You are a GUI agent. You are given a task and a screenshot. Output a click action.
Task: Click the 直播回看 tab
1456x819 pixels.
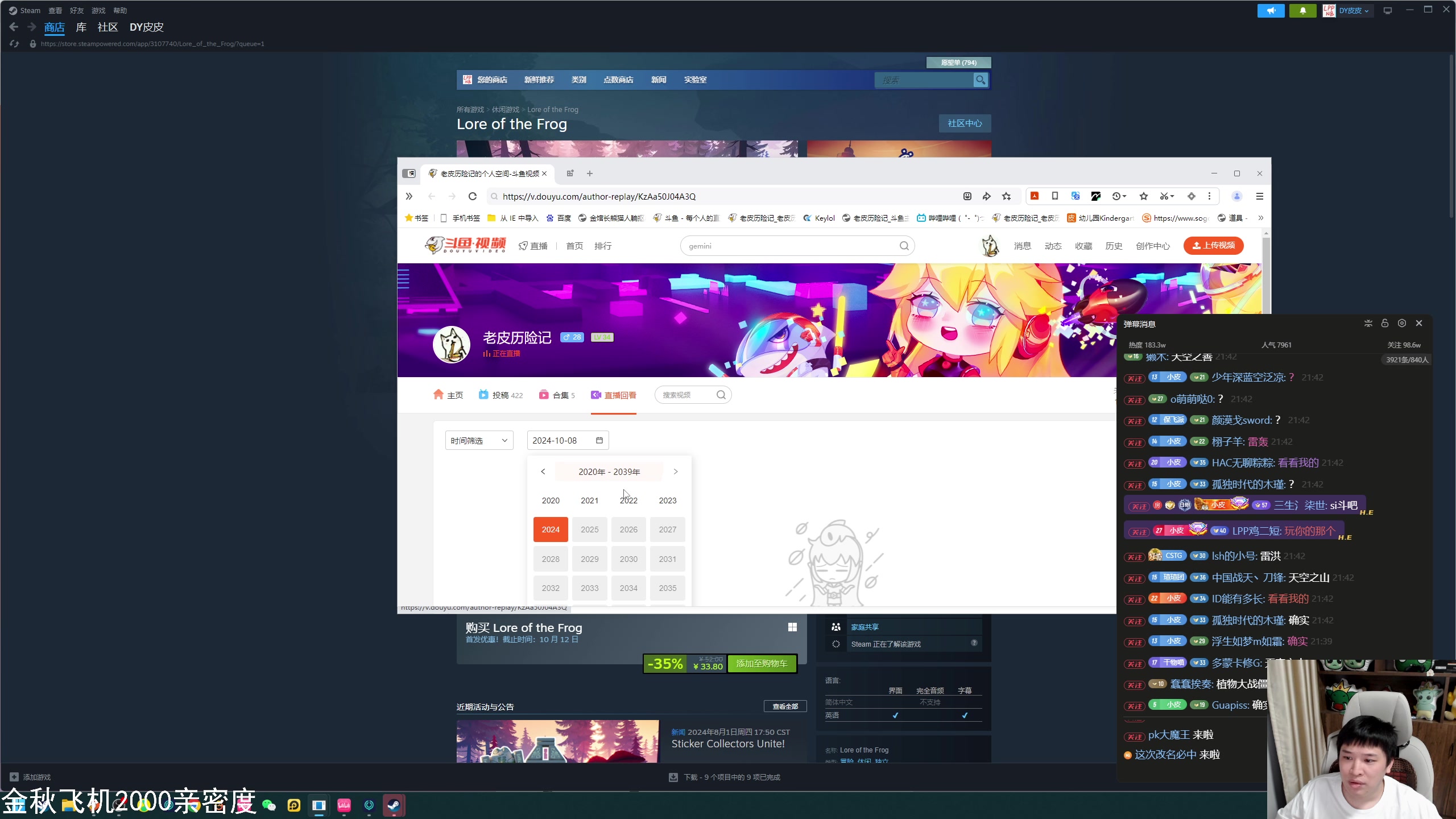point(614,395)
